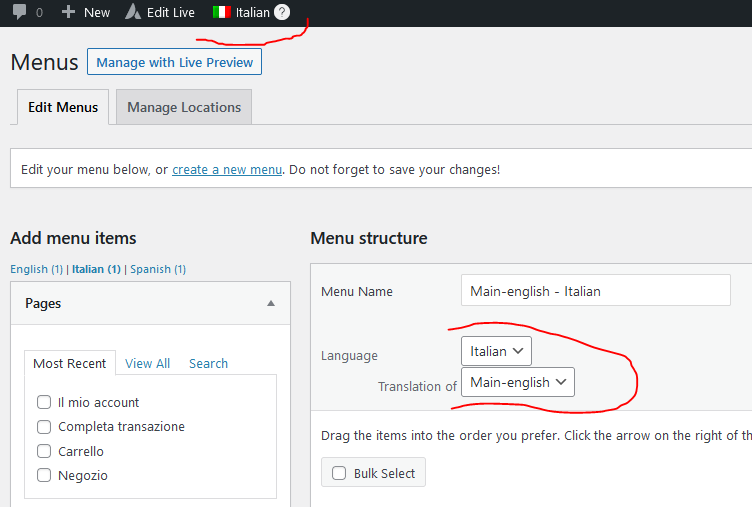Click the Italian flag icon in admin bar
The height and width of the screenshot is (507, 752).
[x=222, y=12]
